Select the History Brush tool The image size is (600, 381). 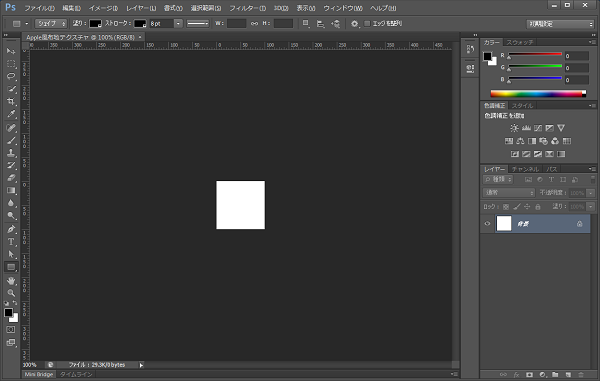11,165
